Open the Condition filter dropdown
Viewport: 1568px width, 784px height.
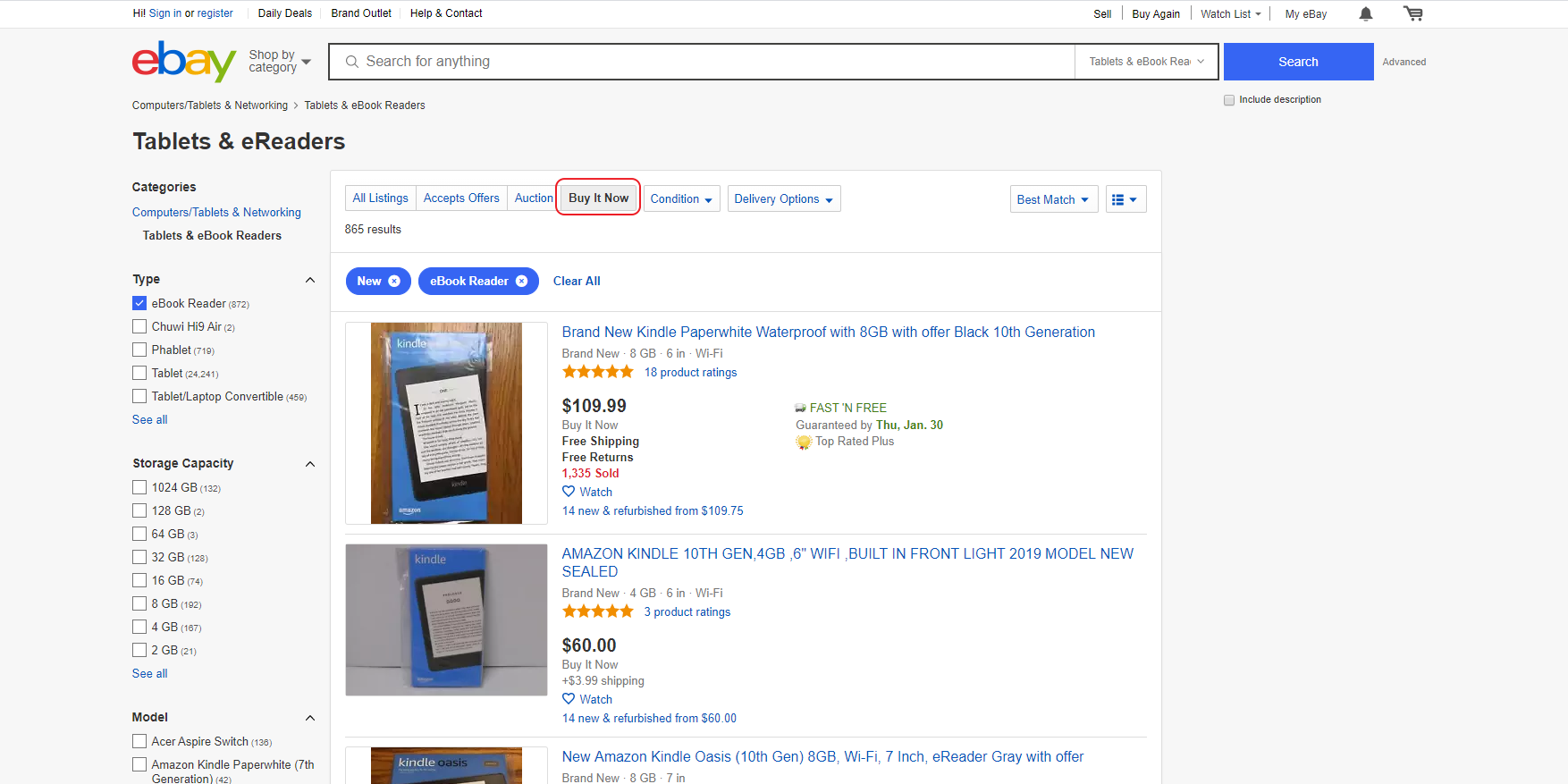(x=681, y=199)
